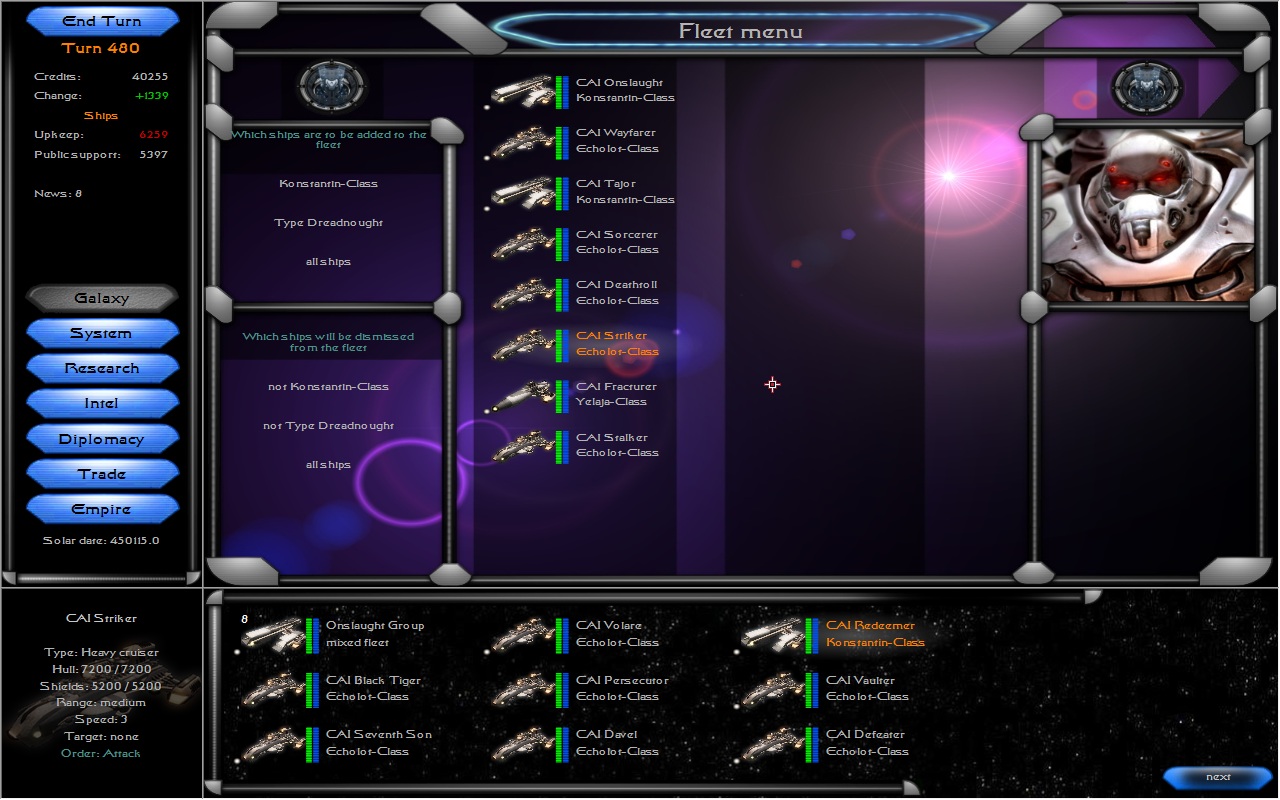
Task: Open the Diplomacy screen
Action: click(102, 440)
